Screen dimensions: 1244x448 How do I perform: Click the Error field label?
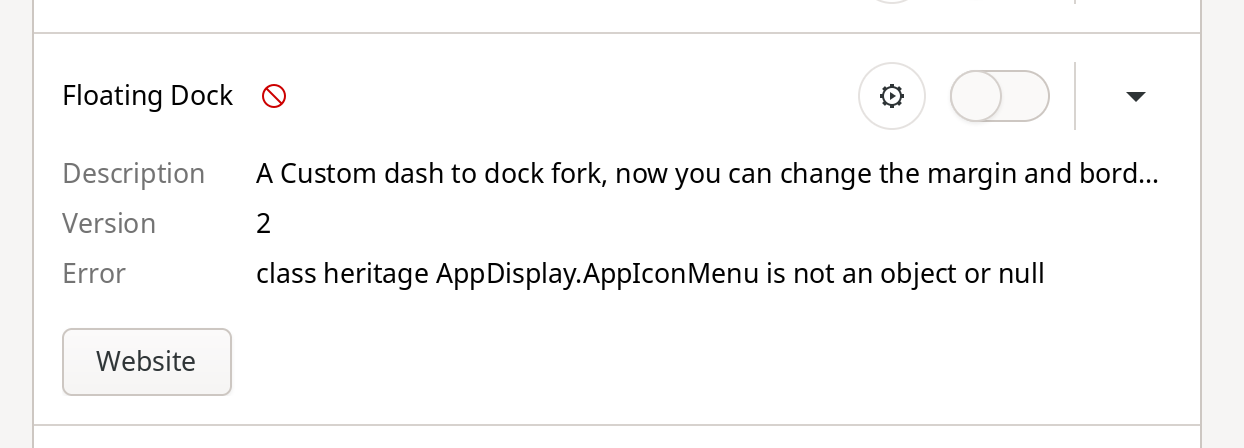pyautogui.click(x=94, y=273)
